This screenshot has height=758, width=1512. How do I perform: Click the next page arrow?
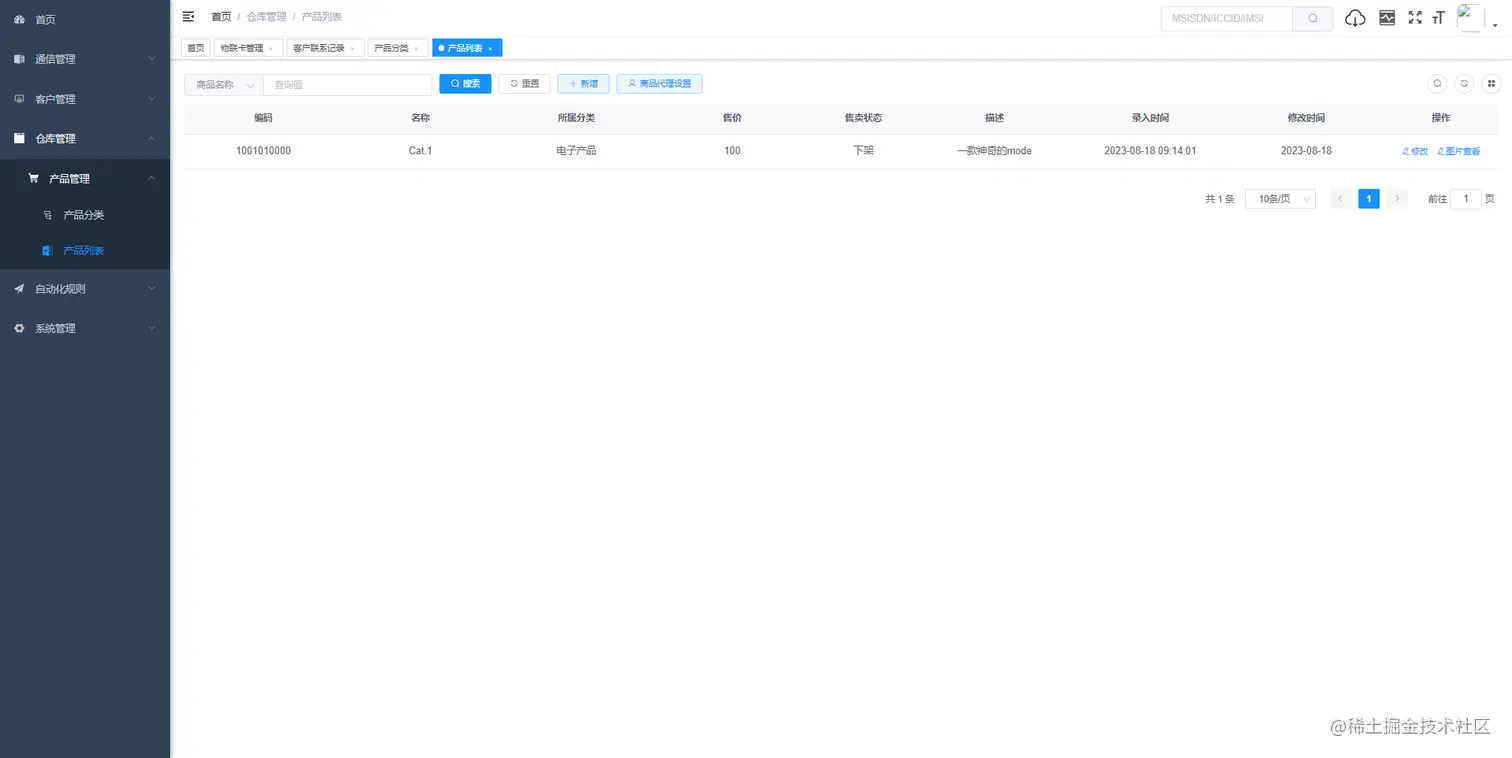[x=1397, y=199]
